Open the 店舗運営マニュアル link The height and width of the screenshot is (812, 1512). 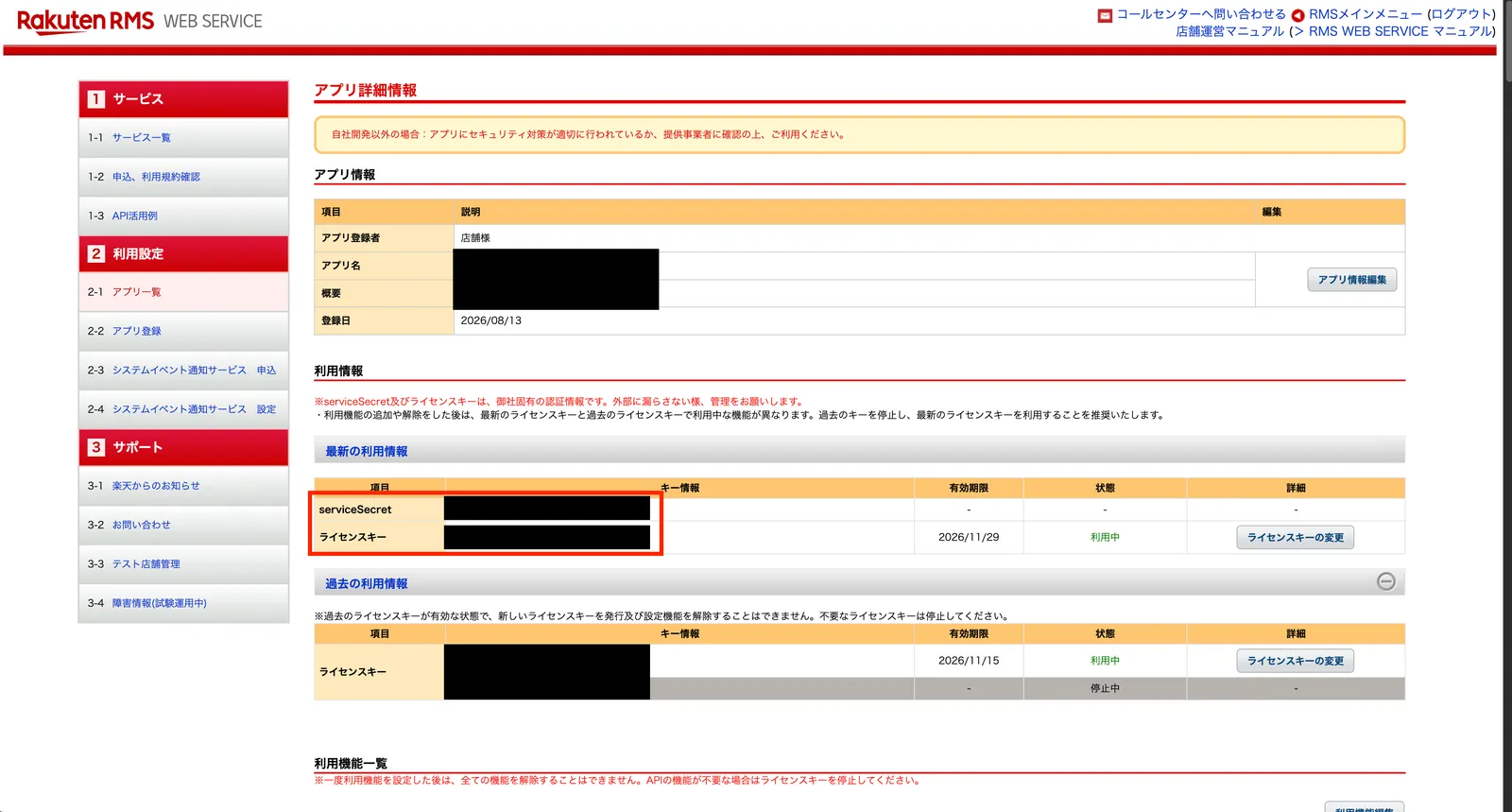pos(1230,31)
